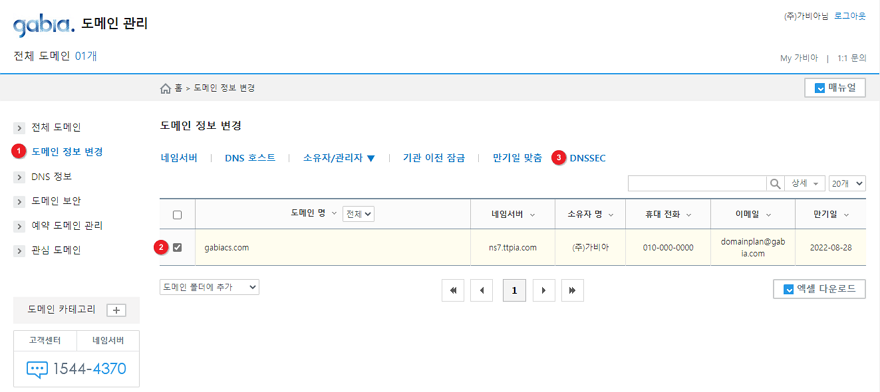Select the DNSSEC tab link
Image resolution: width=880 pixels, height=392 pixels.
point(588,158)
